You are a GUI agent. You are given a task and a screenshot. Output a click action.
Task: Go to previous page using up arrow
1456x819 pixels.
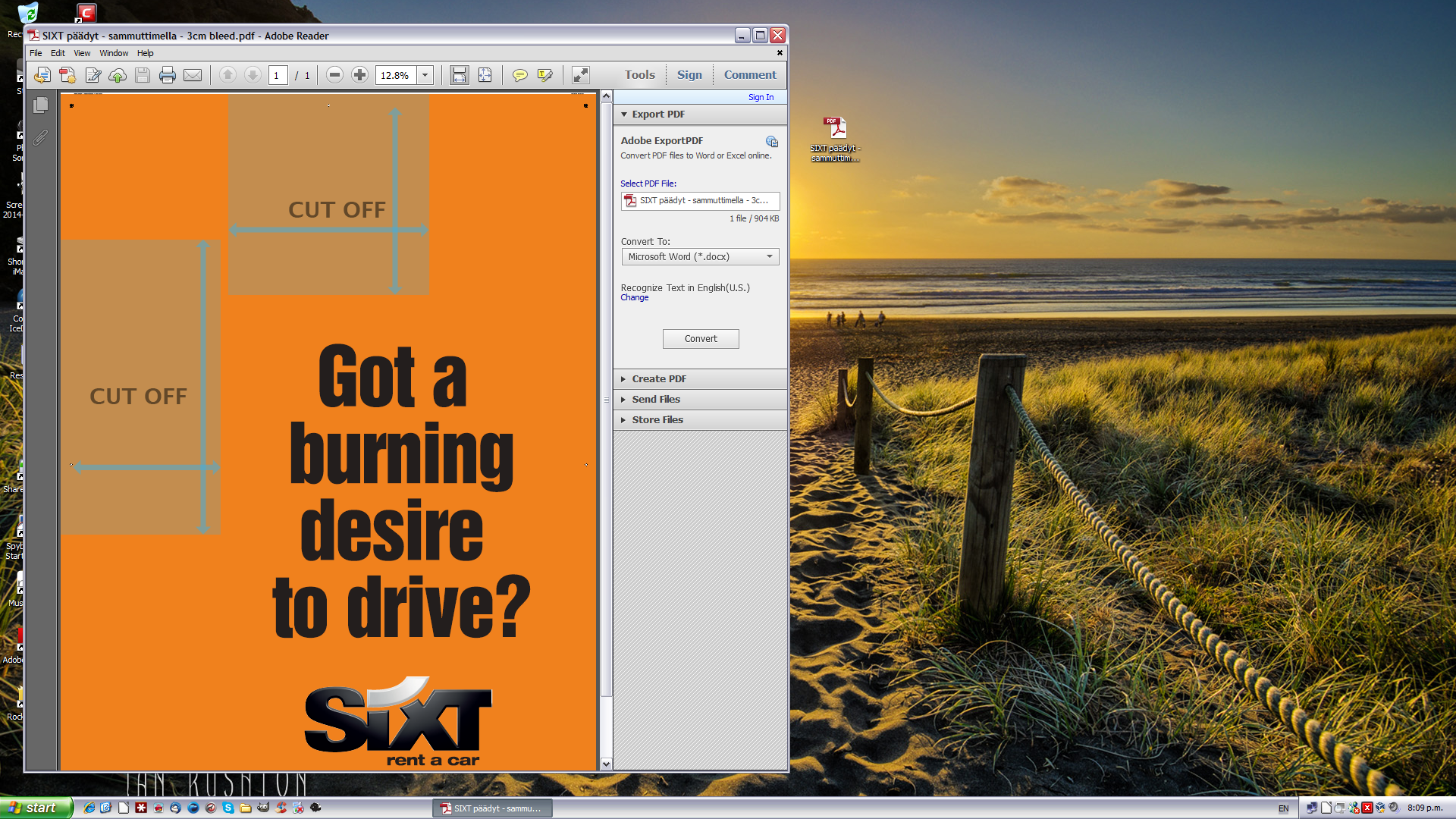[227, 74]
